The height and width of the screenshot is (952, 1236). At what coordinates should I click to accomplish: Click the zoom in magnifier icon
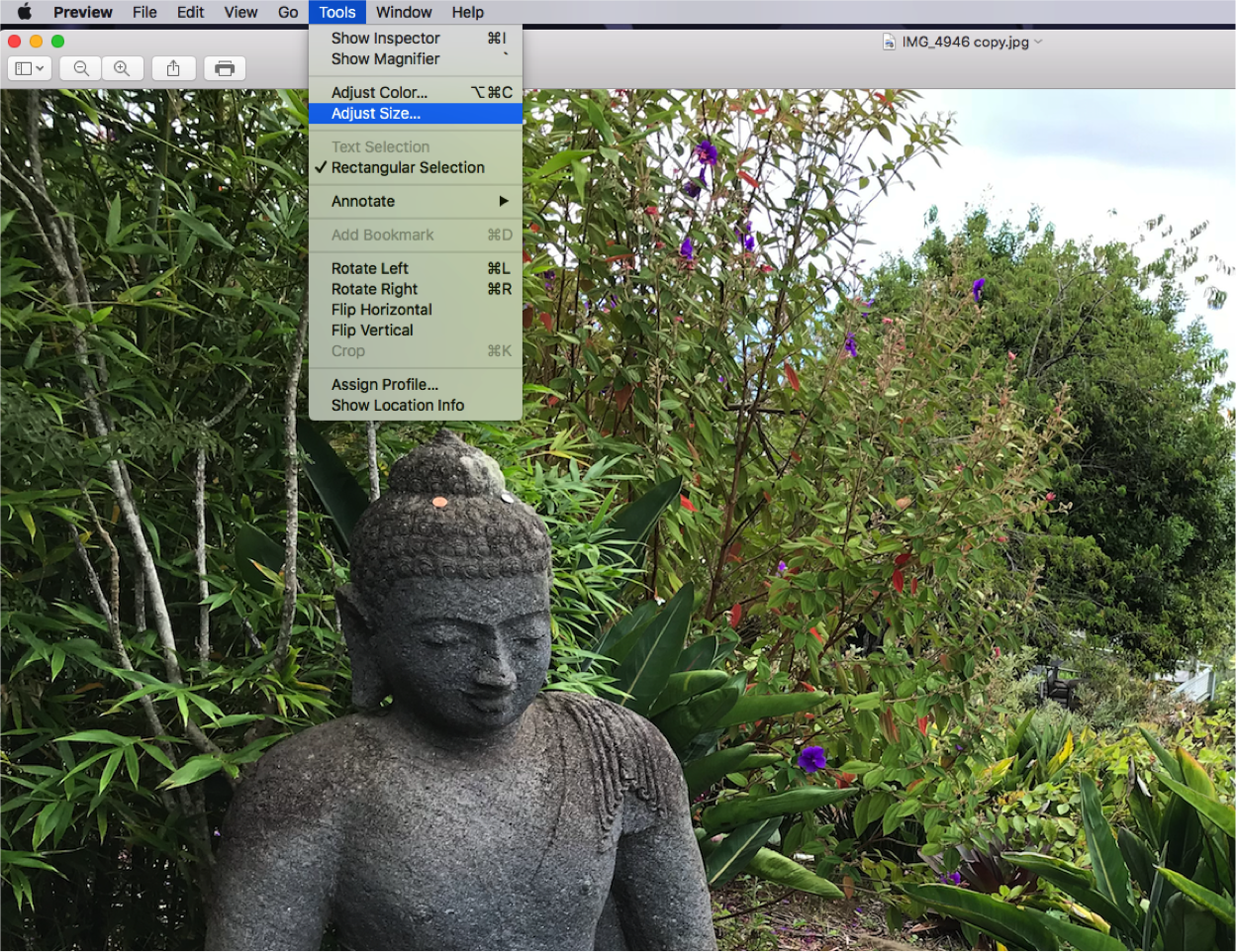[122, 68]
